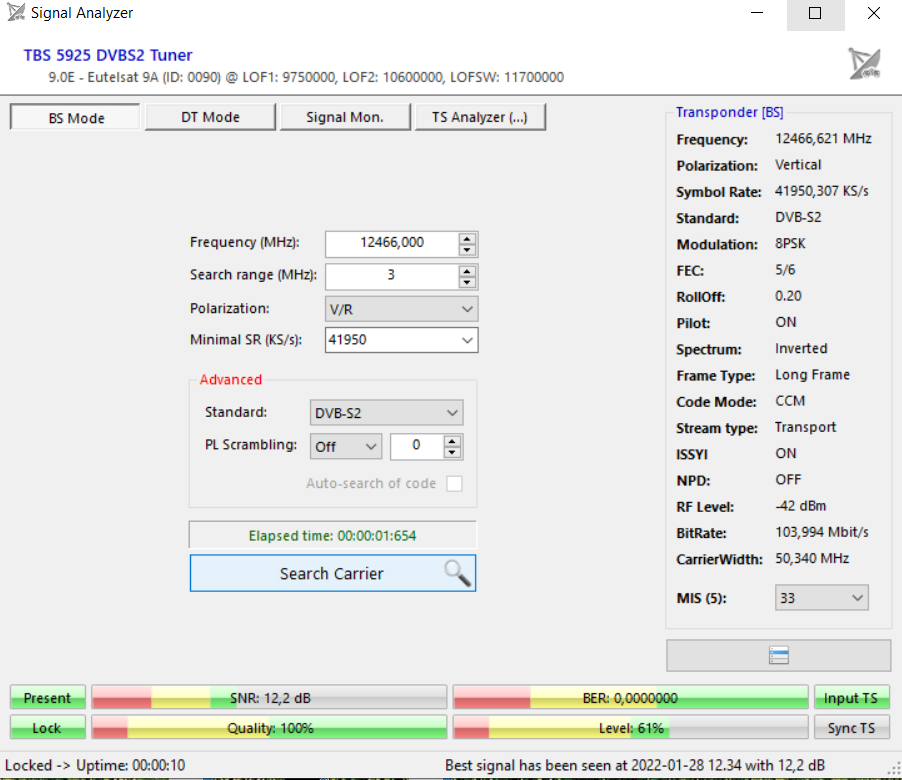The width and height of the screenshot is (902, 780).
Task: Switch to DT Mode tab
Action: point(210,117)
